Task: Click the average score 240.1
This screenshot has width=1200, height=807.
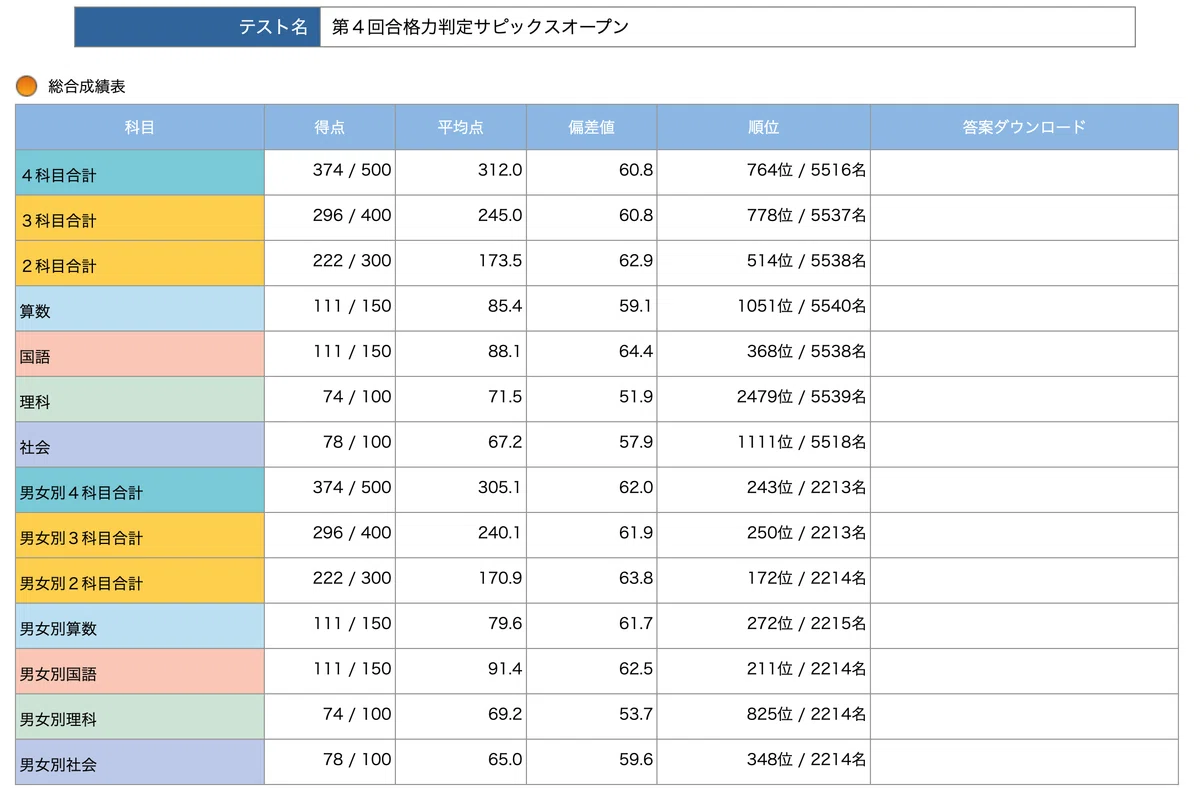Action: coord(500,533)
